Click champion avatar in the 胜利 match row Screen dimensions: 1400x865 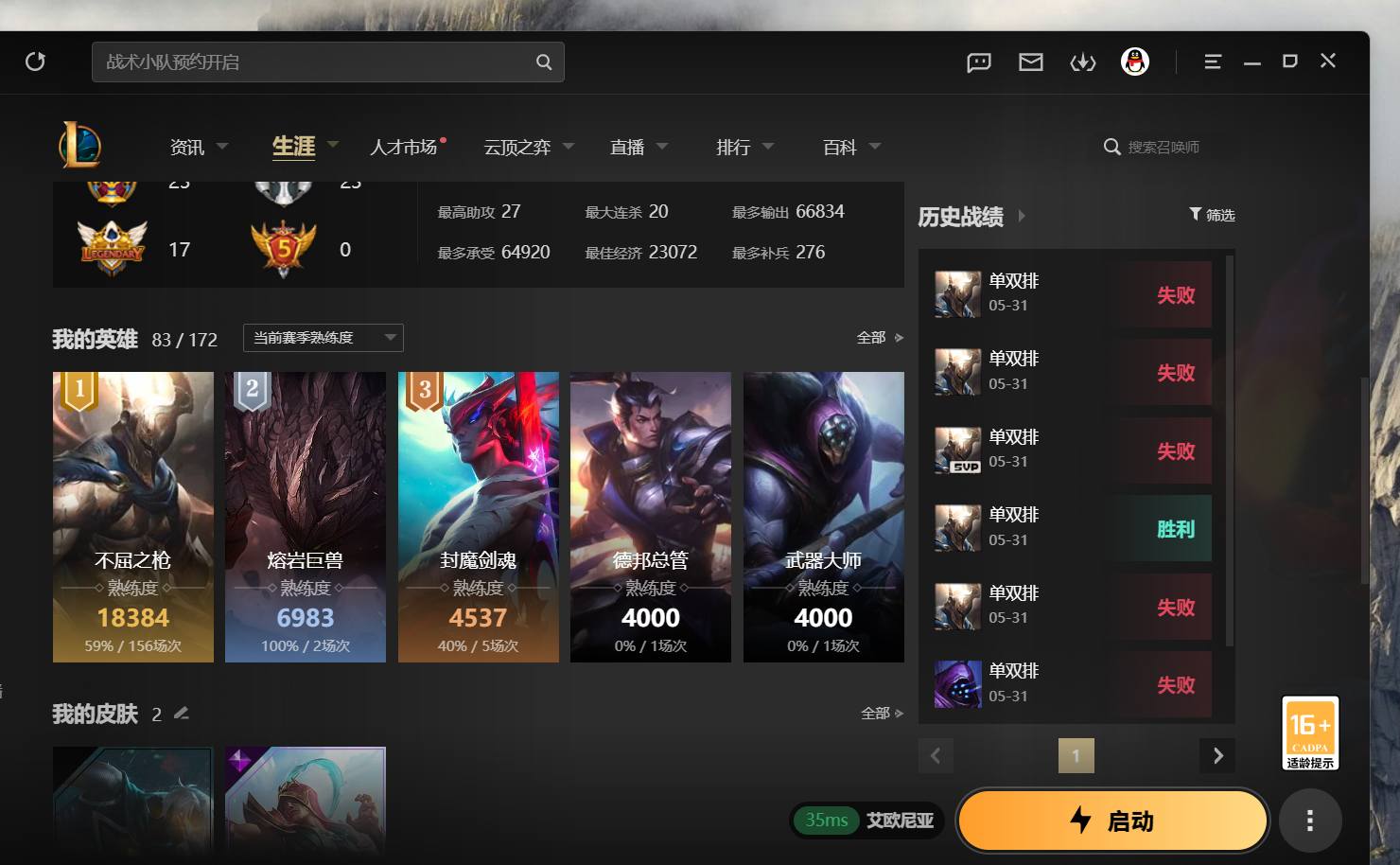[x=957, y=528]
